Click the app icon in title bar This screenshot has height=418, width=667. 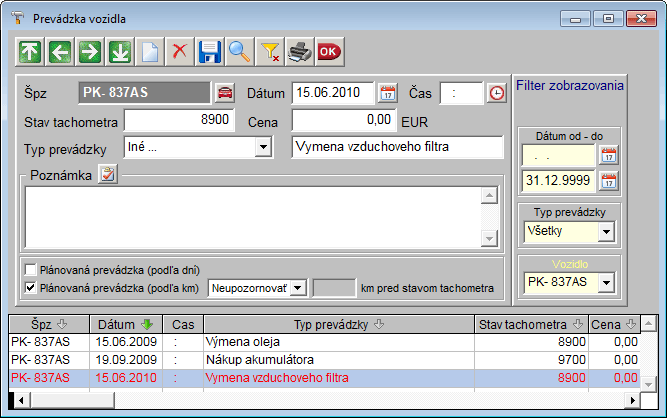click(x=18, y=18)
